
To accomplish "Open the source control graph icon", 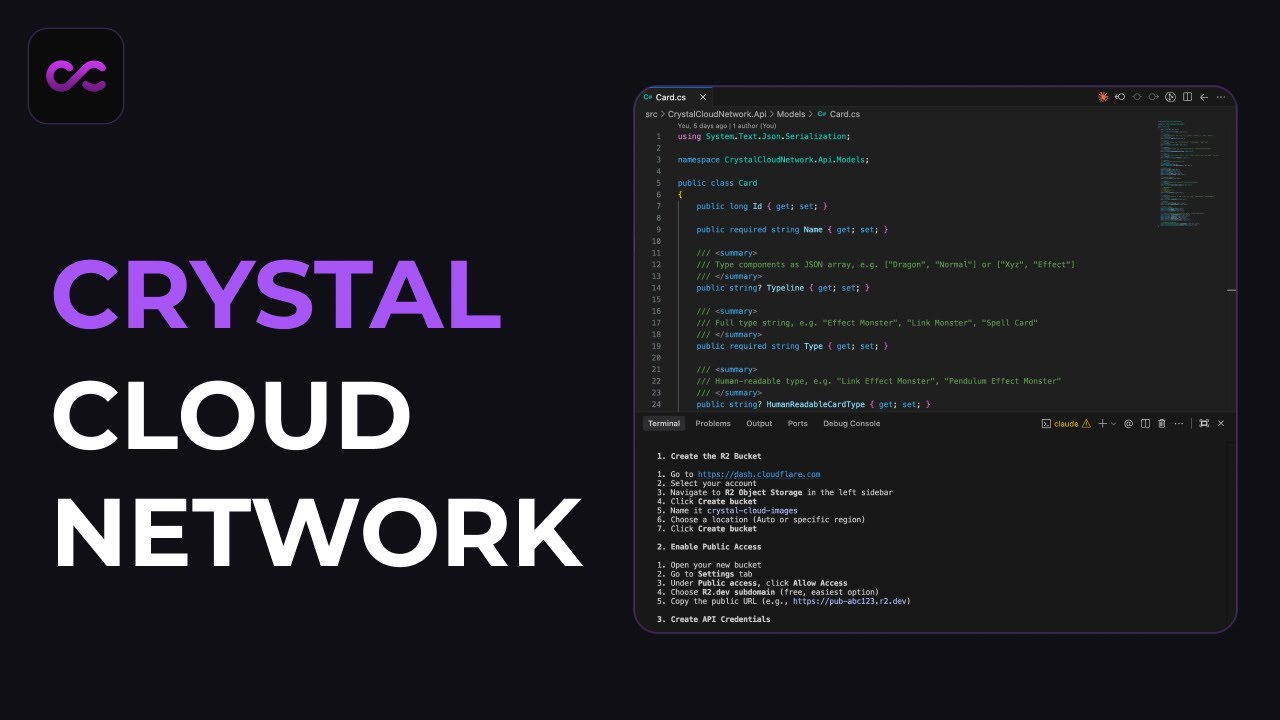I will pyautogui.click(x=1170, y=97).
